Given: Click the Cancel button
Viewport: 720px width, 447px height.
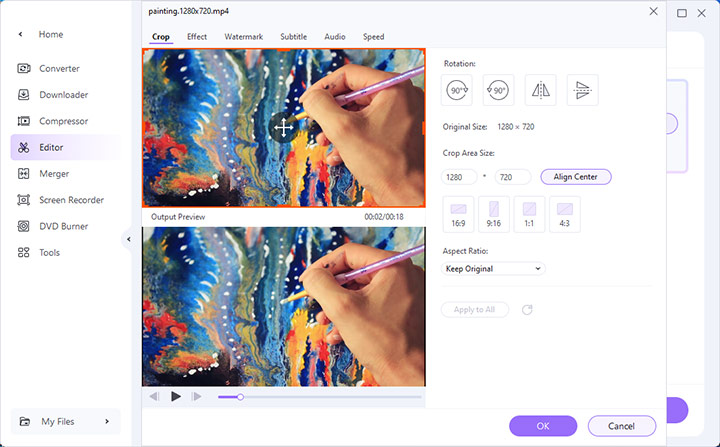Looking at the screenshot, I should click(621, 426).
